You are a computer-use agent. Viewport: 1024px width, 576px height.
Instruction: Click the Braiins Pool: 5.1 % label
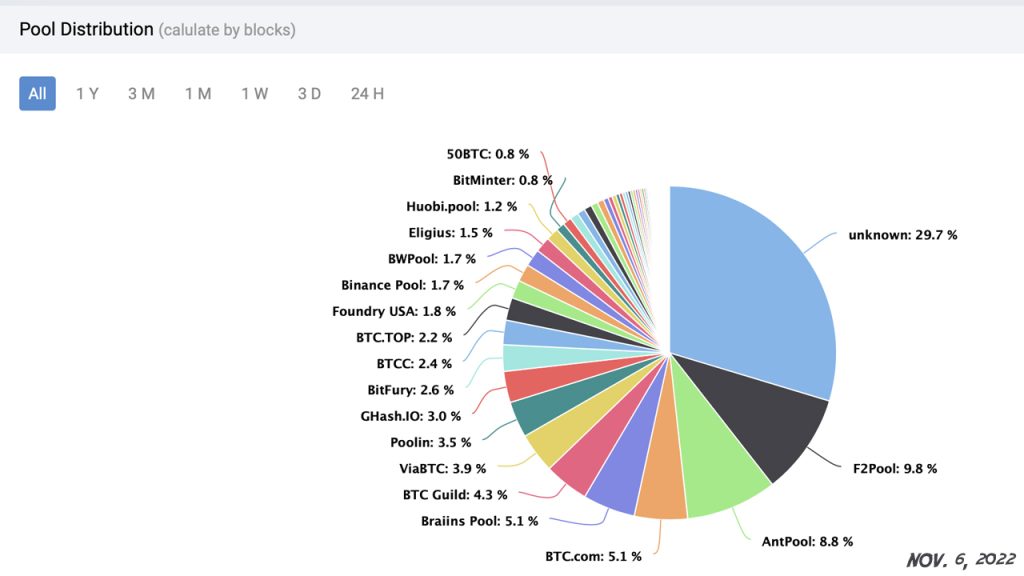pyautogui.click(x=477, y=520)
